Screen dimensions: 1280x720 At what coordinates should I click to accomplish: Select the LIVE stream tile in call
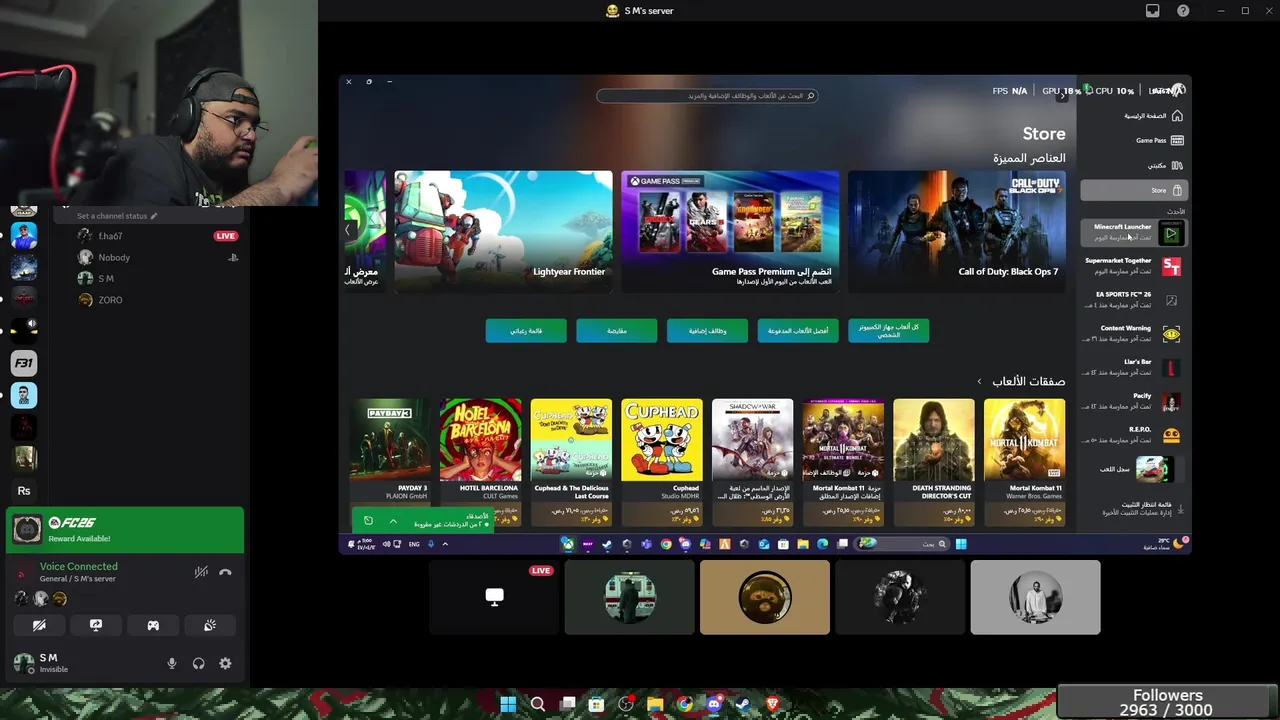click(494, 597)
